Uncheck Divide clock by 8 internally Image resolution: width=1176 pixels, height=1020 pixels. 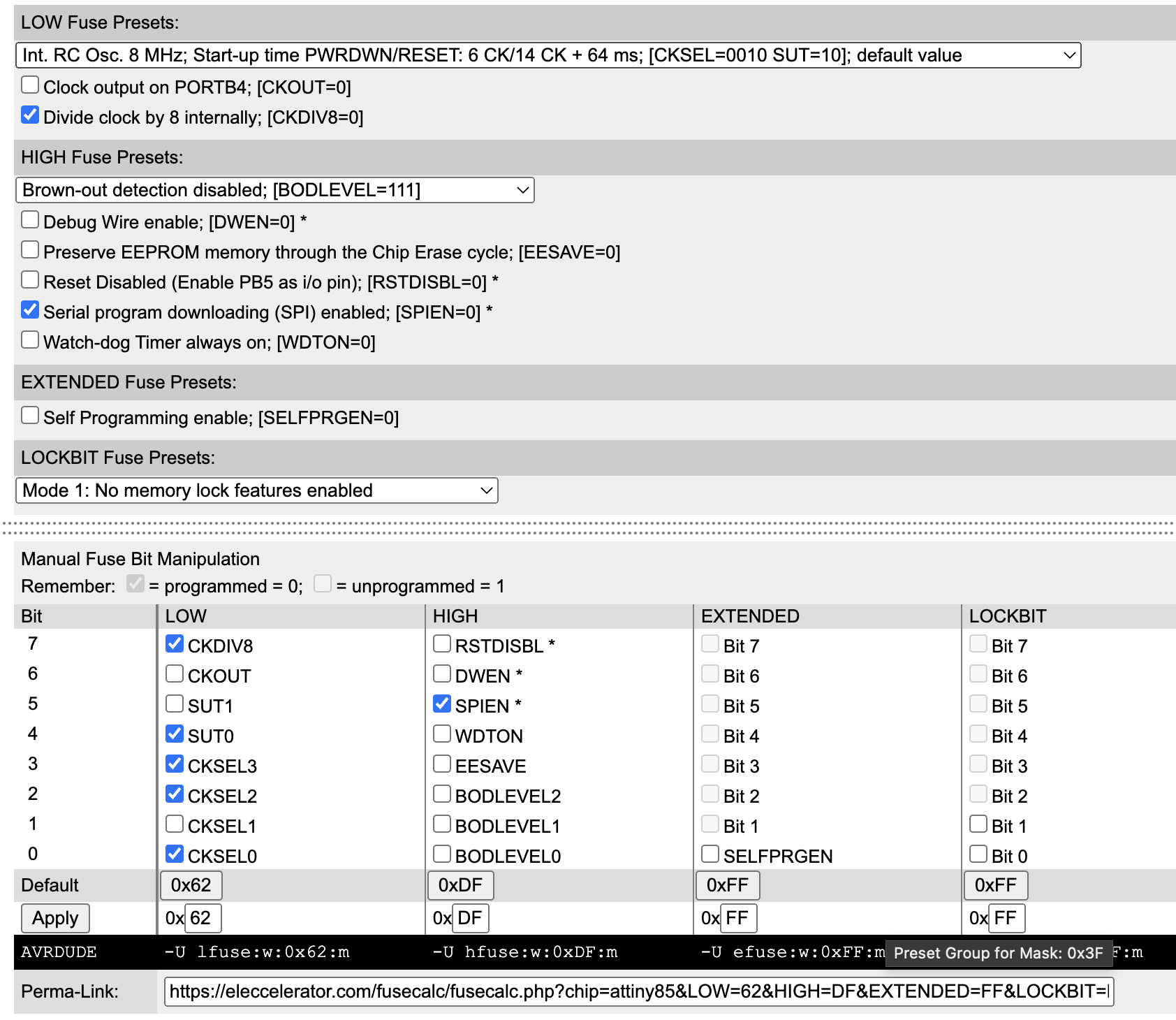pos(30,115)
